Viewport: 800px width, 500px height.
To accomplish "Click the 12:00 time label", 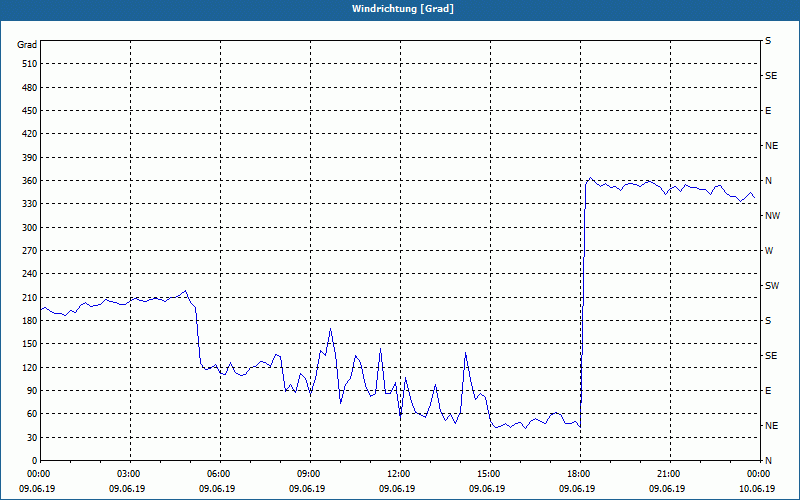I will 397,474.
